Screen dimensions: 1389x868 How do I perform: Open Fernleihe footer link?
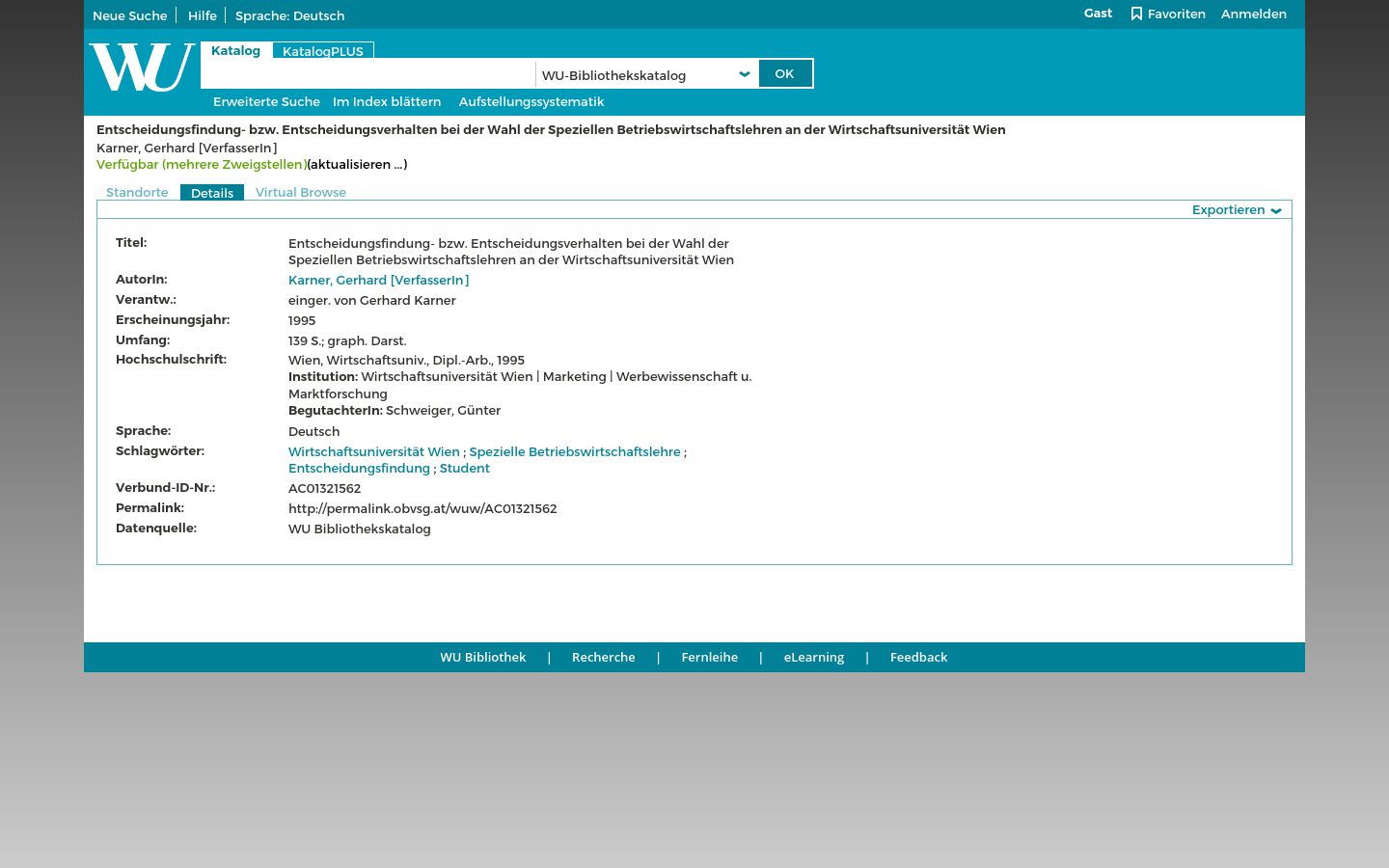[x=710, y=657]
